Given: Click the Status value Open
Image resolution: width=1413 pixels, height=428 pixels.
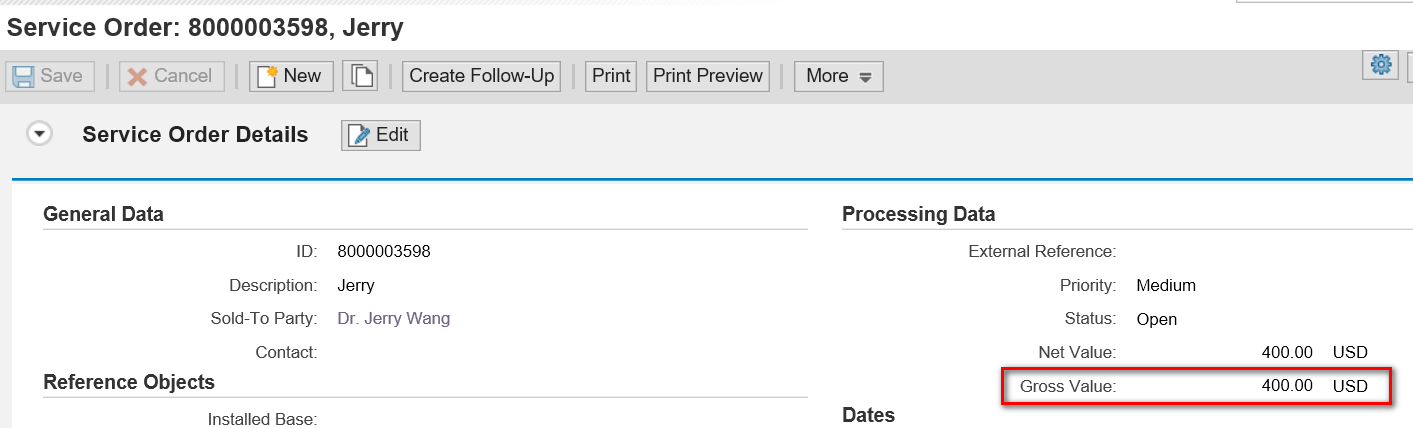Looking at the screenshot, I should click(x=1157, y=319).
